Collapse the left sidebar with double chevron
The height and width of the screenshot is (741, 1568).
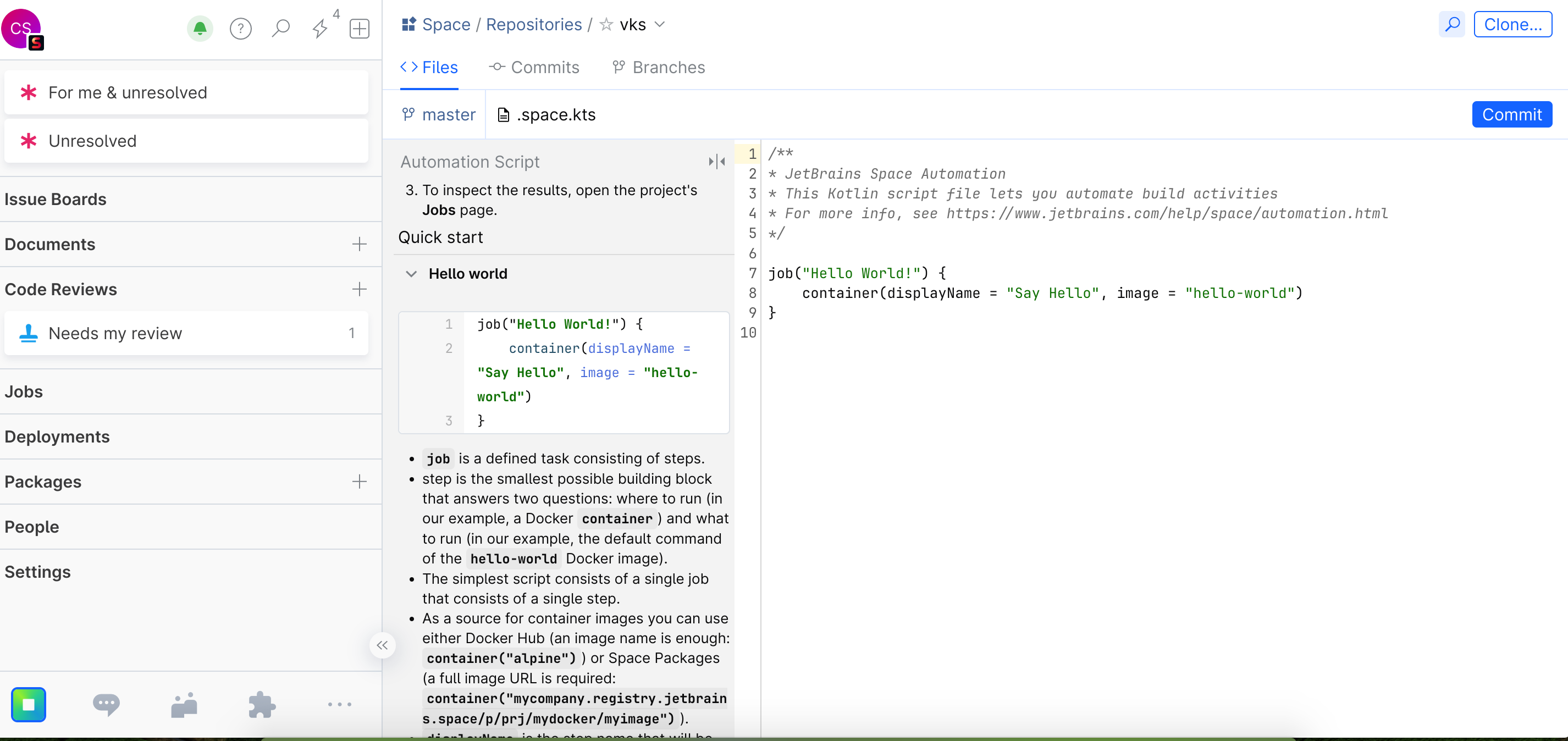[382, 645]
